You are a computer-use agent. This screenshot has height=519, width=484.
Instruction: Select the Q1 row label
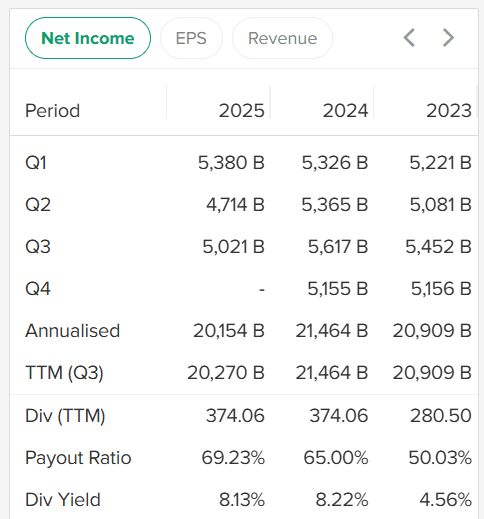coord(36,163)
